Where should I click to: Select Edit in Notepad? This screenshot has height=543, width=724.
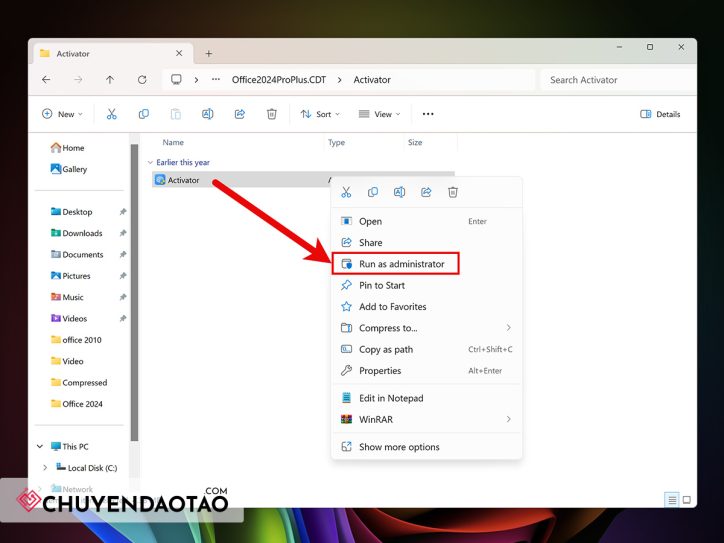tap(427, 398)
